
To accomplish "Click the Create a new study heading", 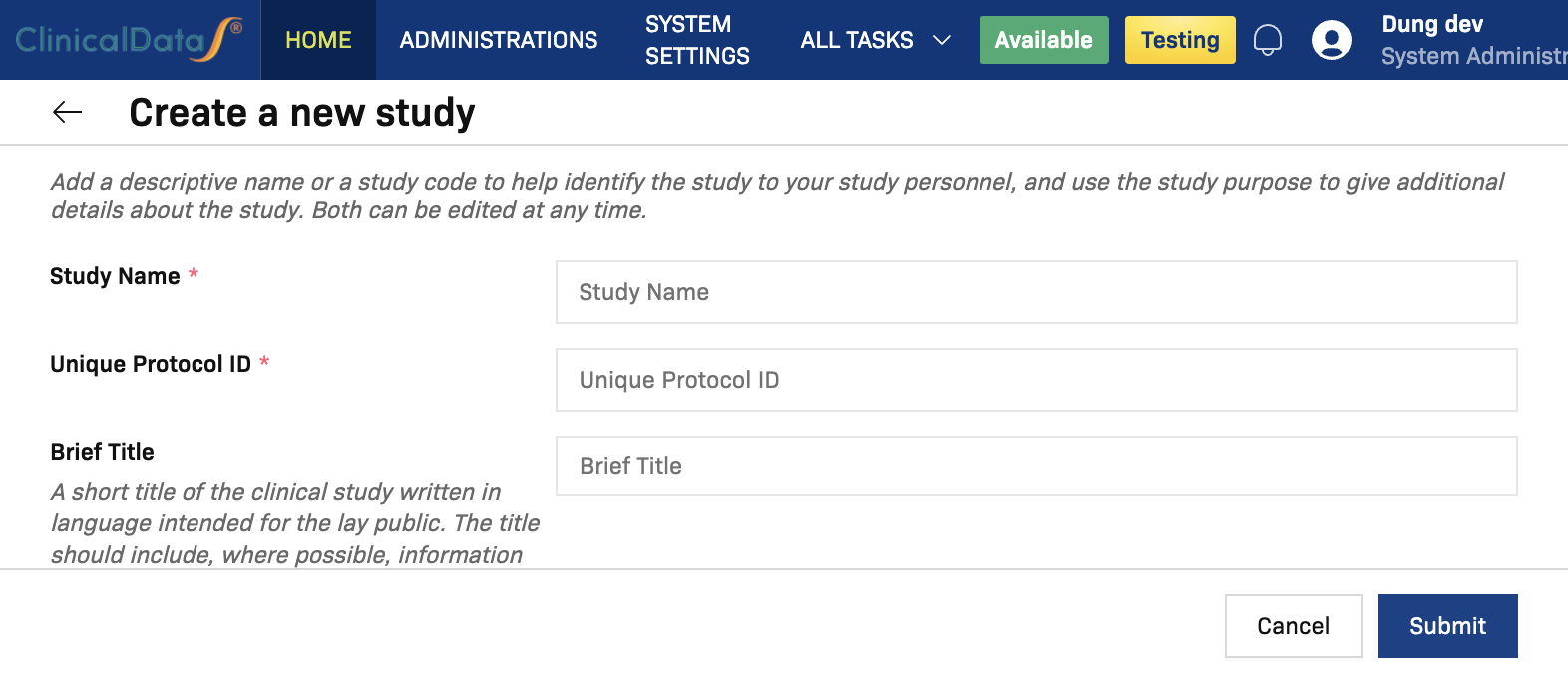I will 300,112.
